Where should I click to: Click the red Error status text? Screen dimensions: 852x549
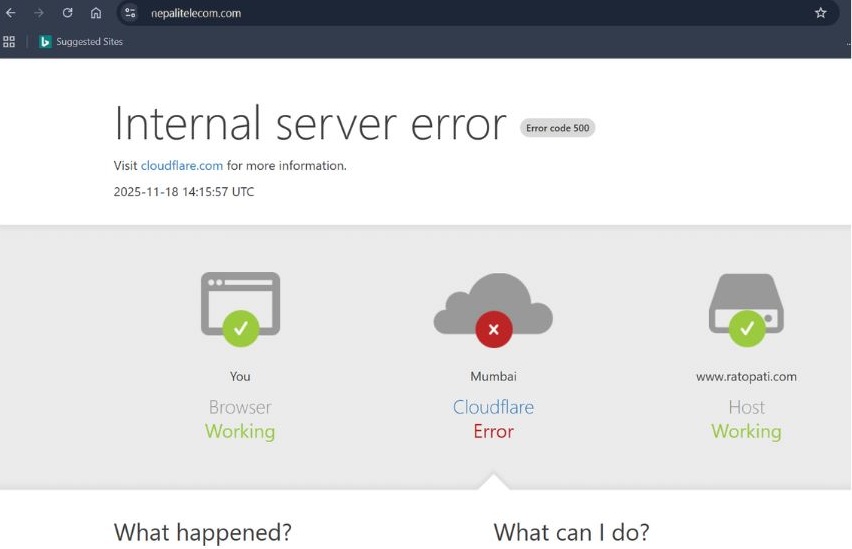coord(493,432)
